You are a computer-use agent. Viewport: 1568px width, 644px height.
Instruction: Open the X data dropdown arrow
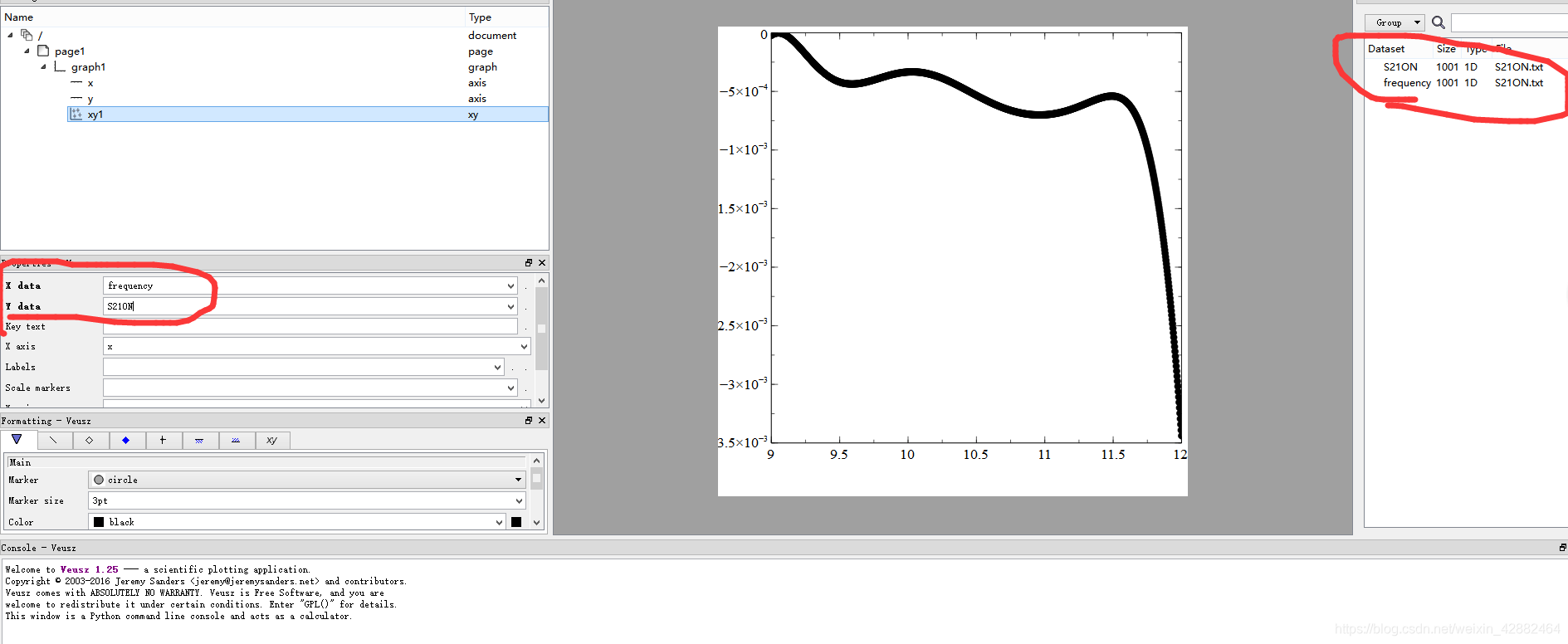coord(510,285)
